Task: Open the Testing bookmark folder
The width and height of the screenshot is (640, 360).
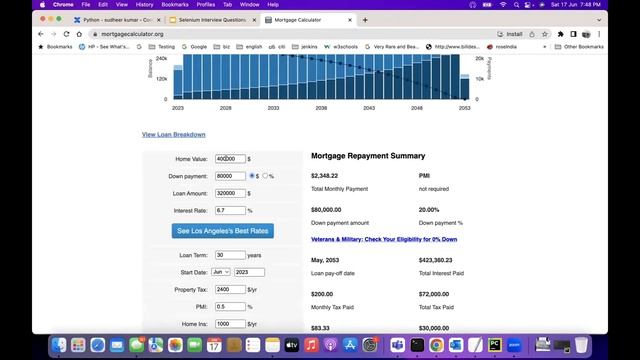Action: (162, 47)
